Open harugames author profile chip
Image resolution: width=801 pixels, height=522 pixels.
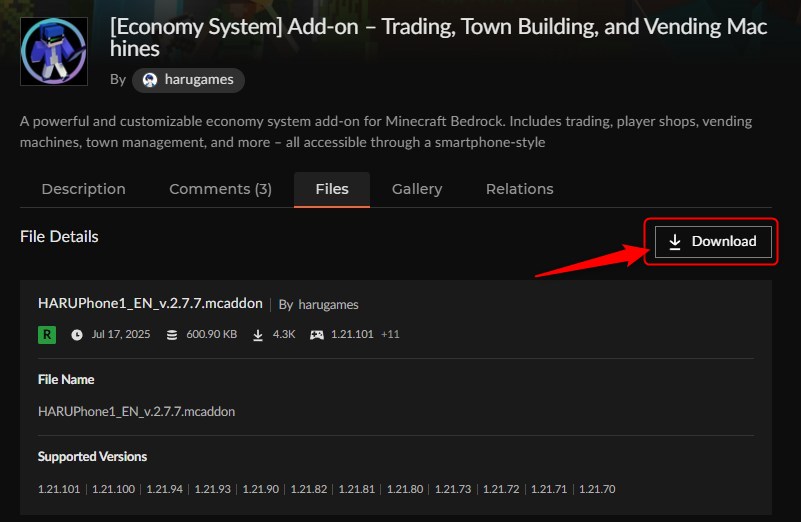click(188, 80)
